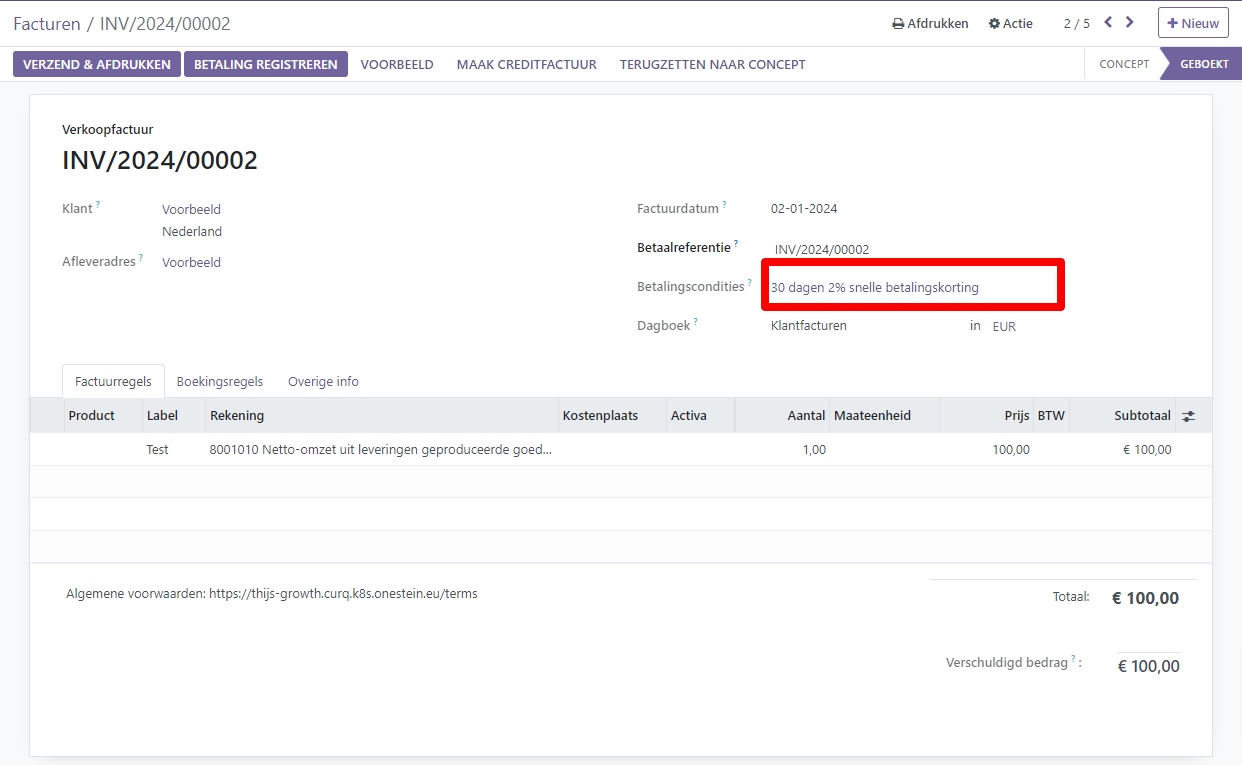Open column settings icon in table header
The image size is (1242, 765).
coord(1188,416)
